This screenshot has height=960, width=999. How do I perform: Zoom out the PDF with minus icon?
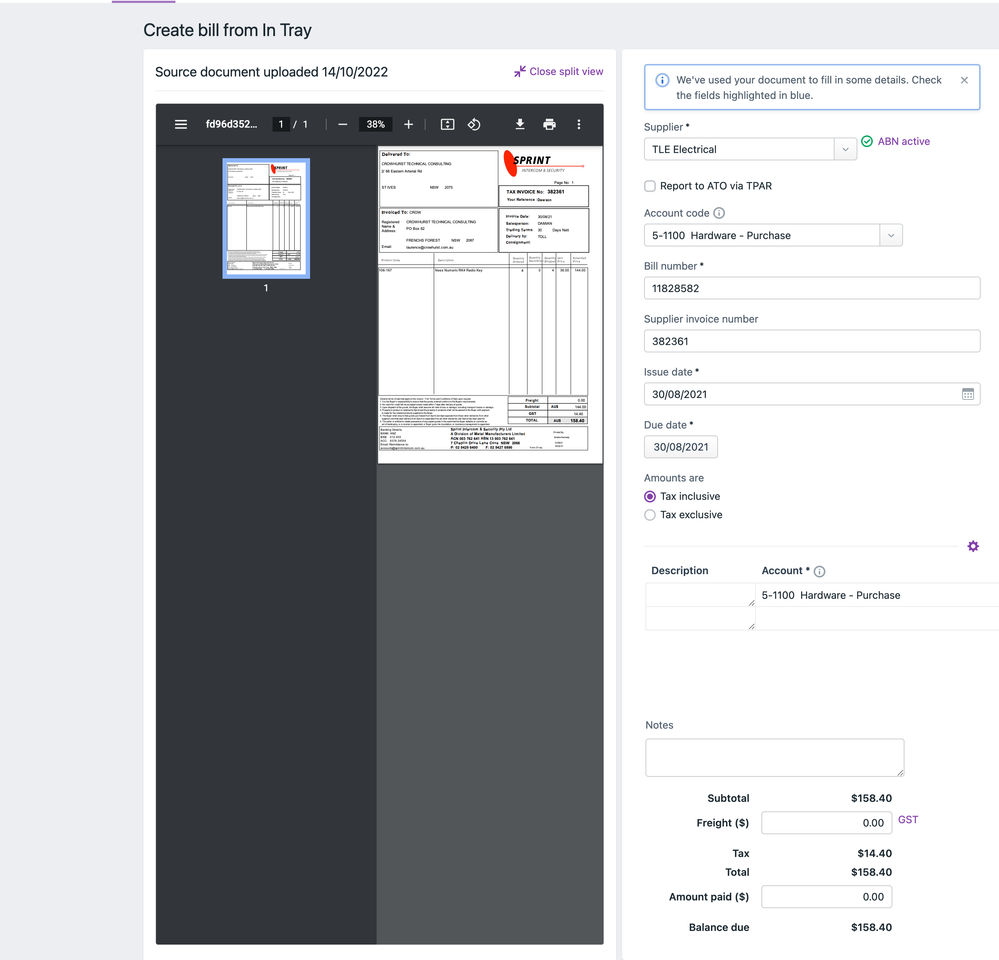click(342, 125)
